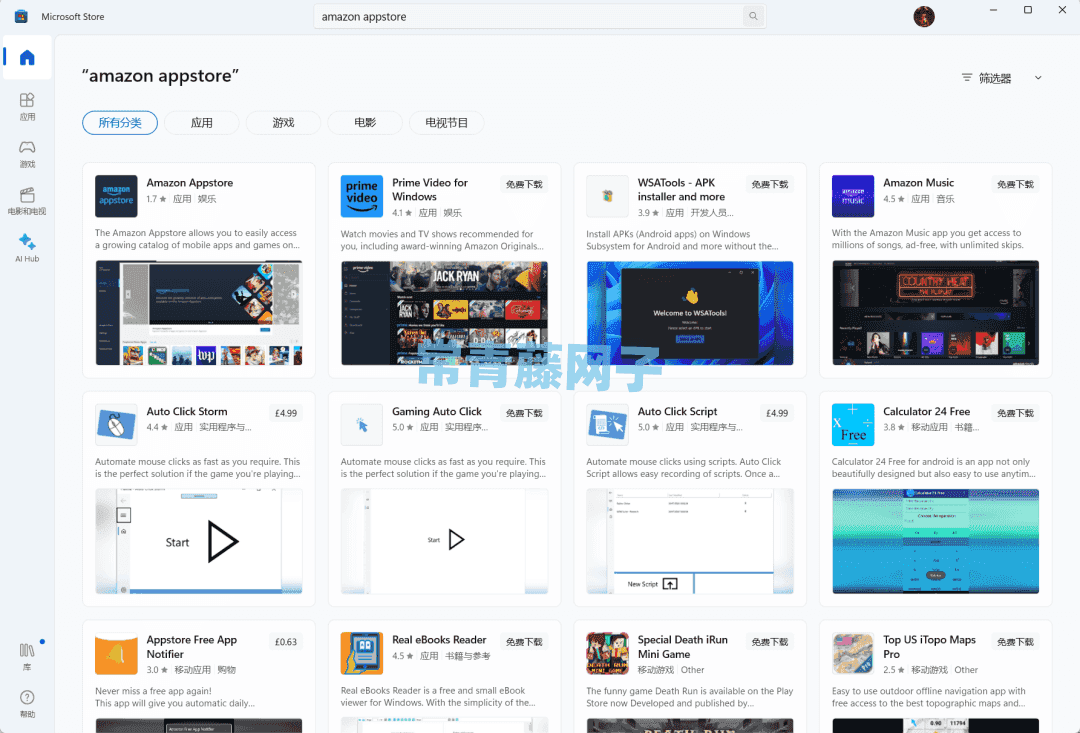The image size is (1080, 733).
Task: Open the Welcome to WSATools screenshot
Action: click(690, 313)
